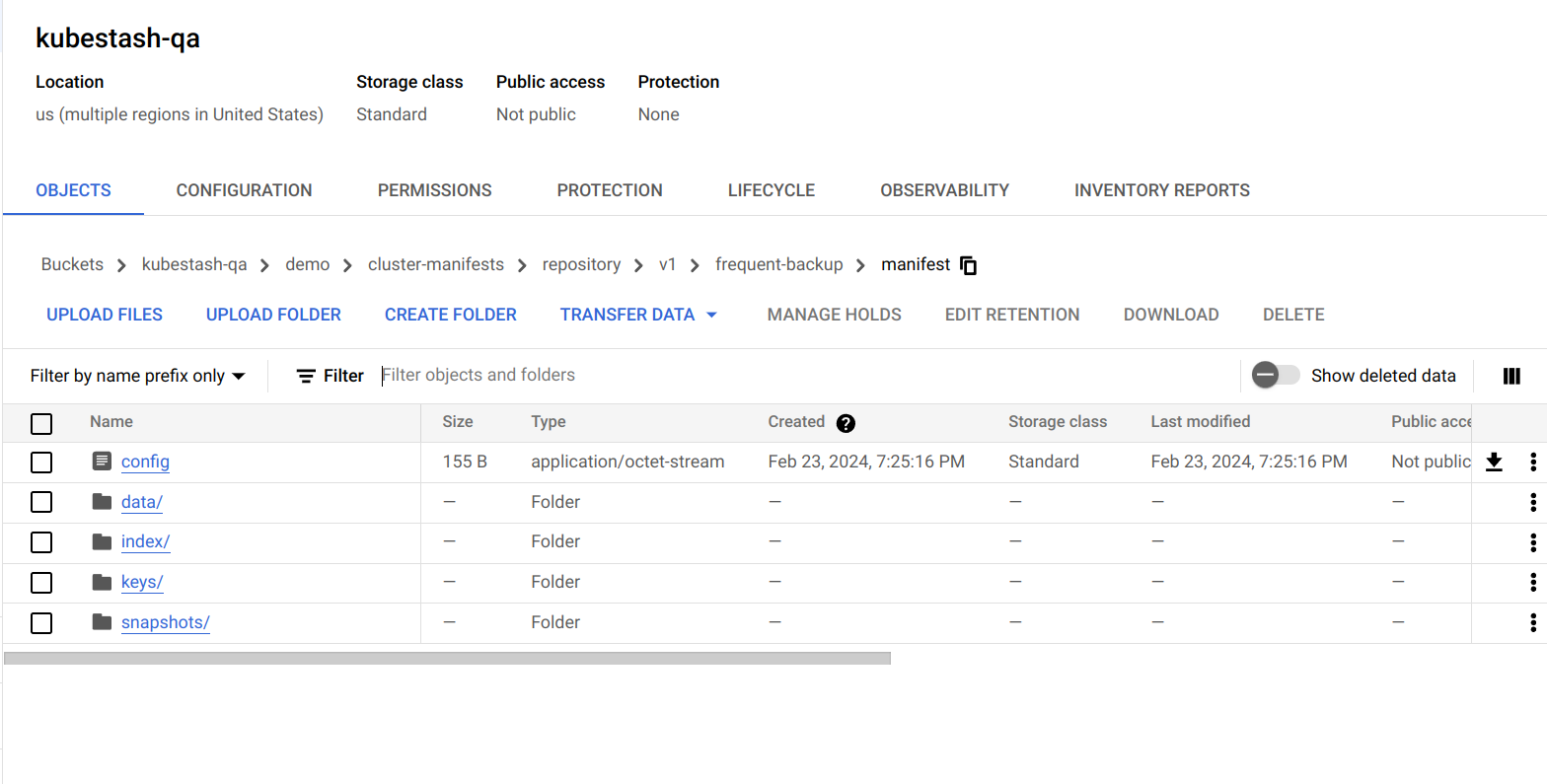
Task: Expand the Transfer Data dropdown
Action: click(x=638, y=315)
